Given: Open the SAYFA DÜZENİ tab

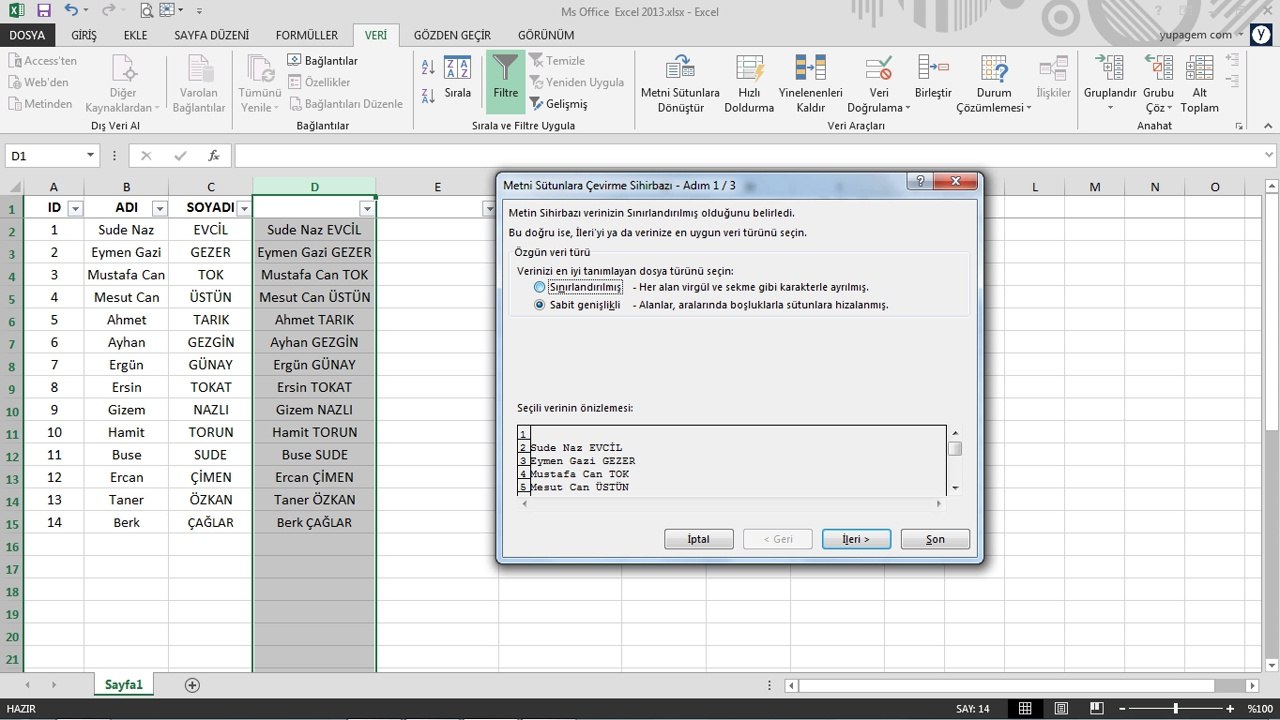Looking at the screenshot, I should click(x=212, y=35).
